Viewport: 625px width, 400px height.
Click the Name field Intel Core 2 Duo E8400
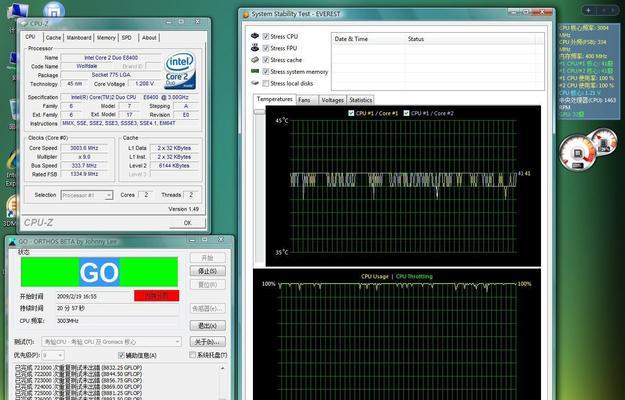111,58
